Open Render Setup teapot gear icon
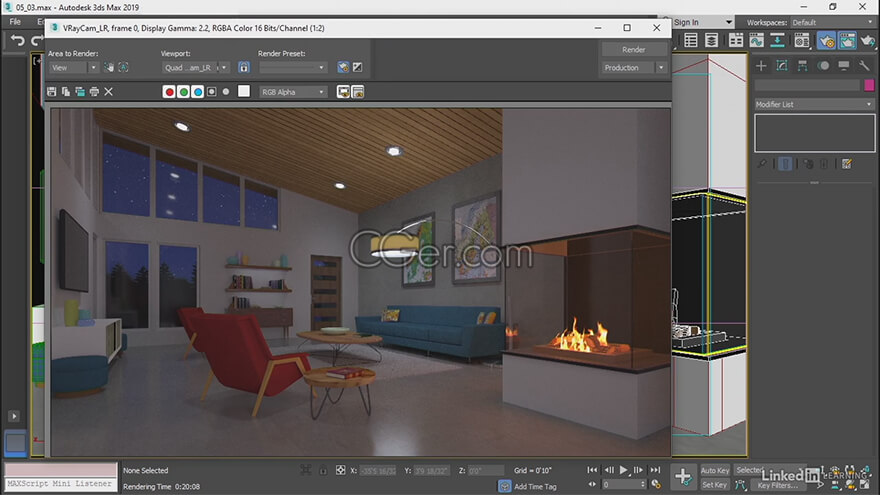The height and width of the screenshot is (495, 880). point(826,40)
